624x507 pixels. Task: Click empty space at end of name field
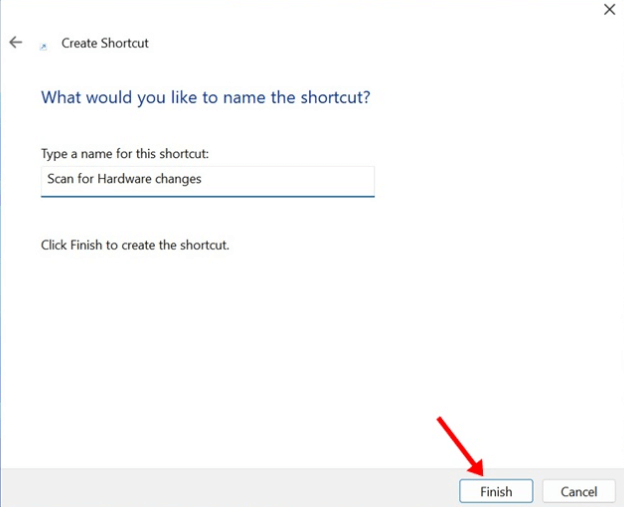coord(300,180)
